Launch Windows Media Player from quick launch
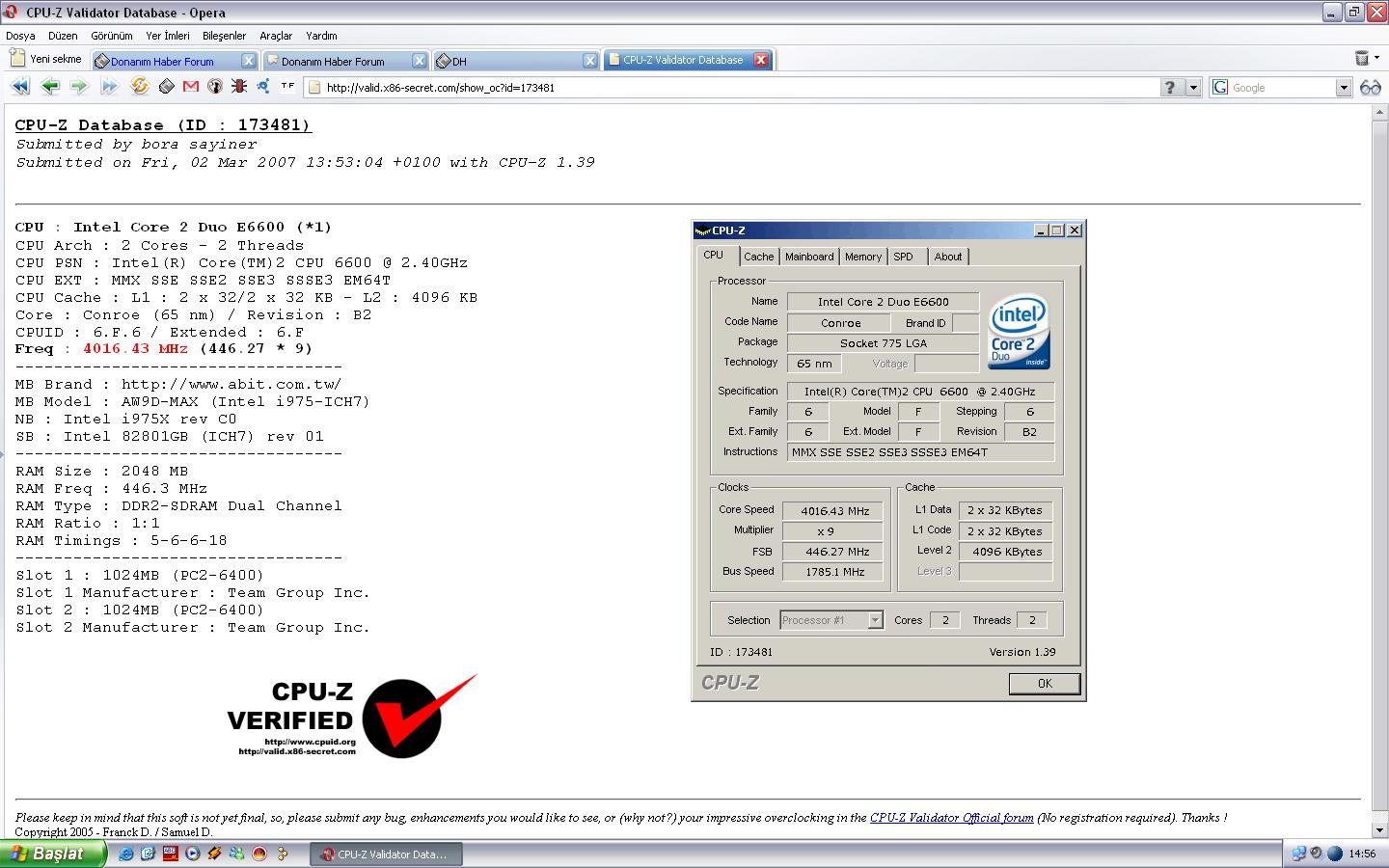 192,854
